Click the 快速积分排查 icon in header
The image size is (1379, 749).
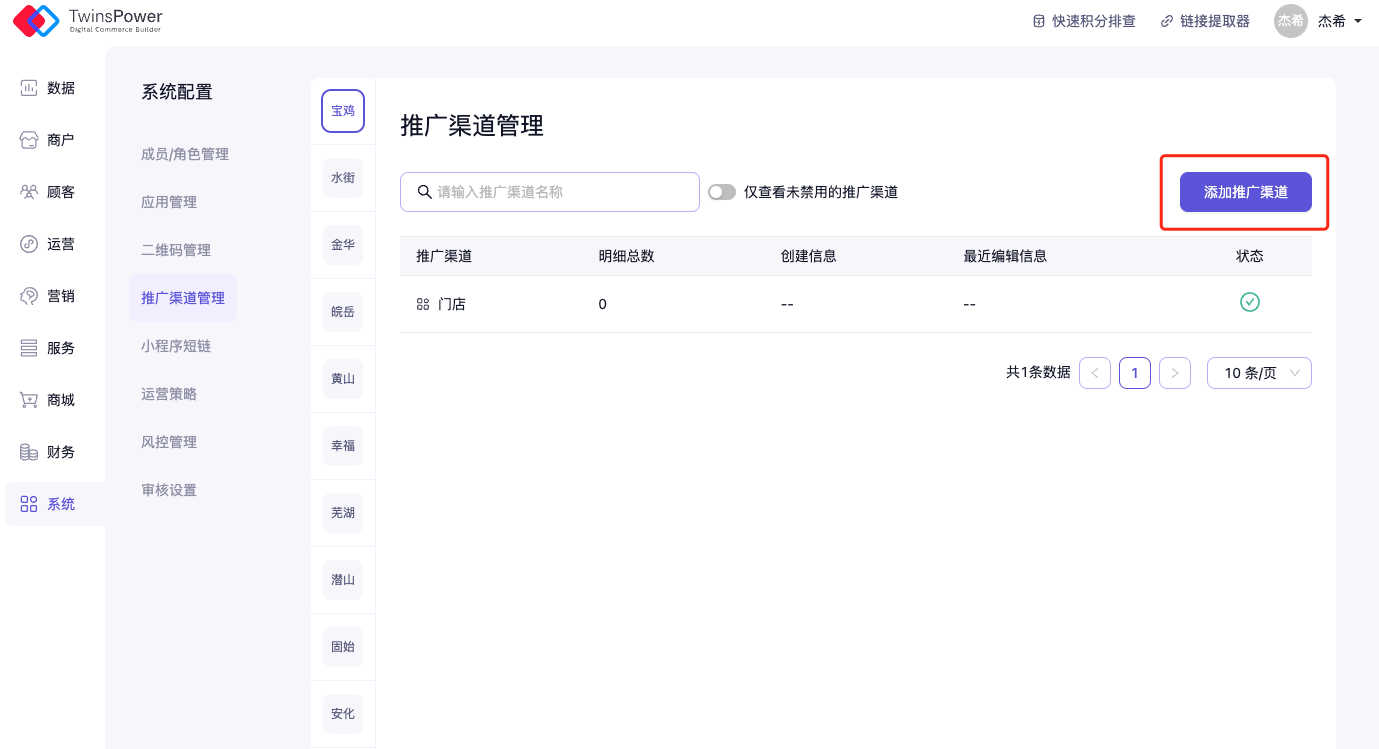point(1039,21)
